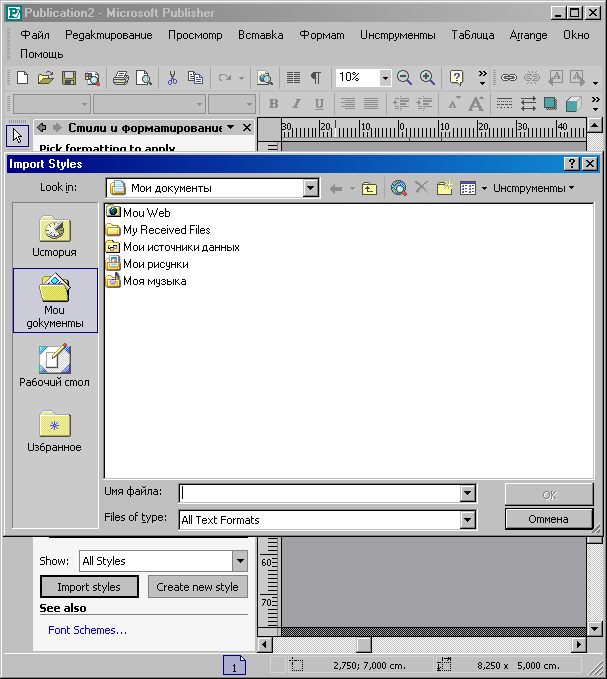This screenshot has width=607, height=679.
Task: Toggle the special characters (¶) display
Action: coord(316,78)
